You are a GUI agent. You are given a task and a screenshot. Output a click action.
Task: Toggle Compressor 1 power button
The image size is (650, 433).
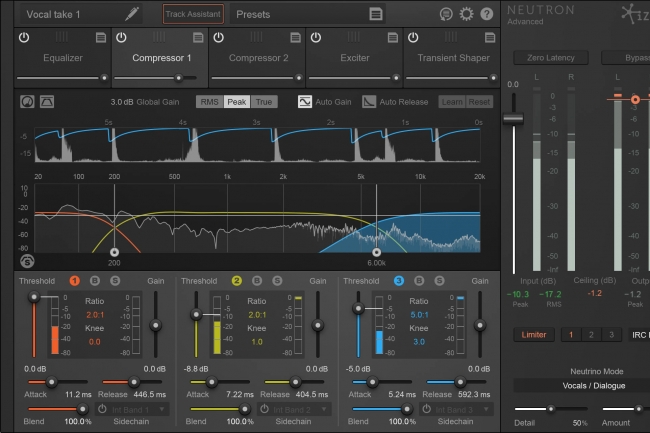click(x=121, y=37)
